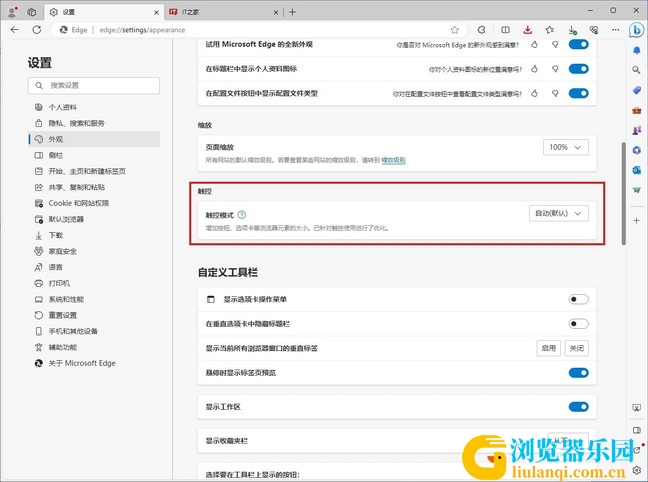The height and width of the screenshot is (482, 648).
Task: Click the browser Back arrow
Action: [x=15, y=30]
